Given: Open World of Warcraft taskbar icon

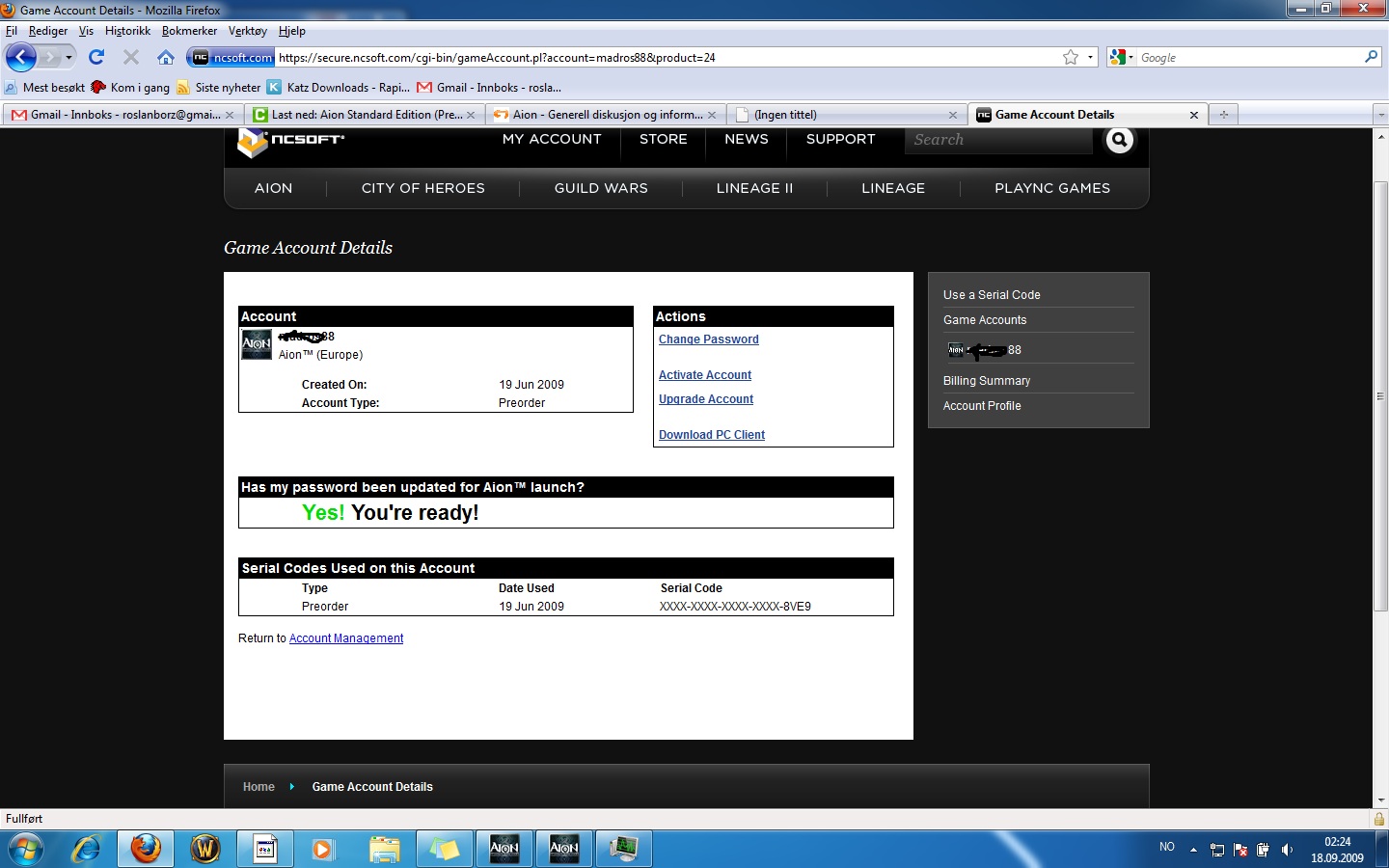Looking at the screenshot, I should (205, 849).
